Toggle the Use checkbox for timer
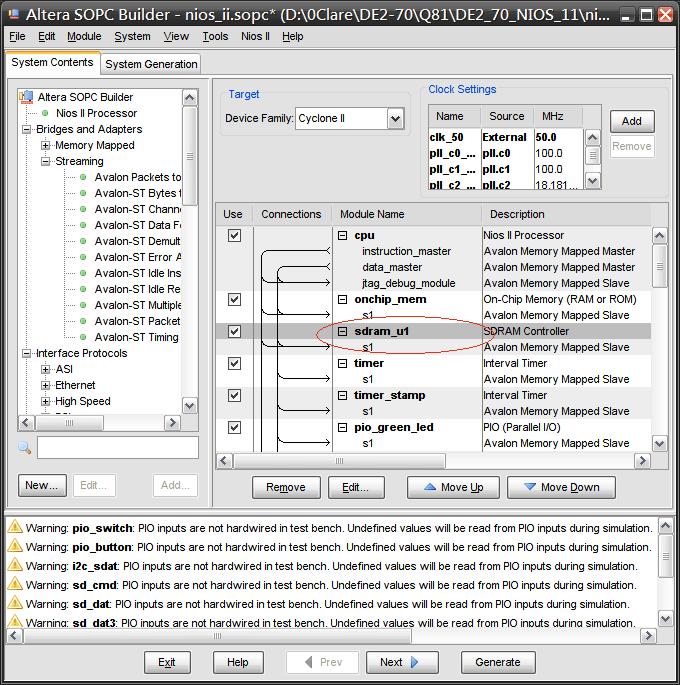This screenshot has height=685, width=680. pyautogui.click(x=235, y=363)
